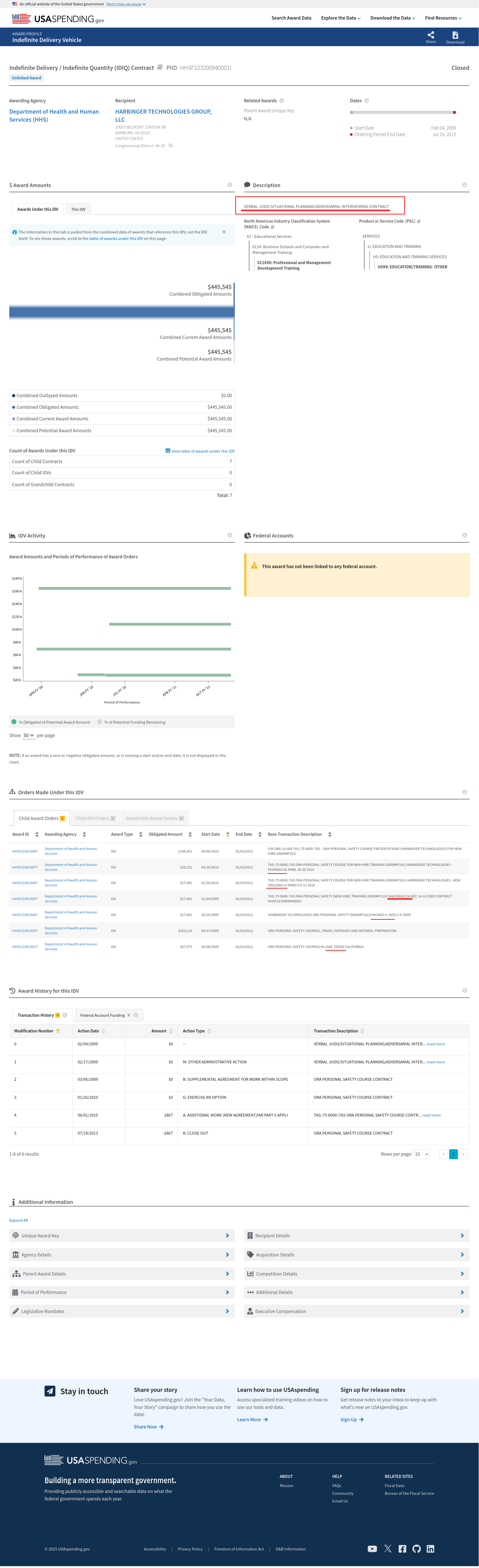Screen dimensions: 479x1568
Task: Expand Unique Award Key section
Action: pos(122,1236)
